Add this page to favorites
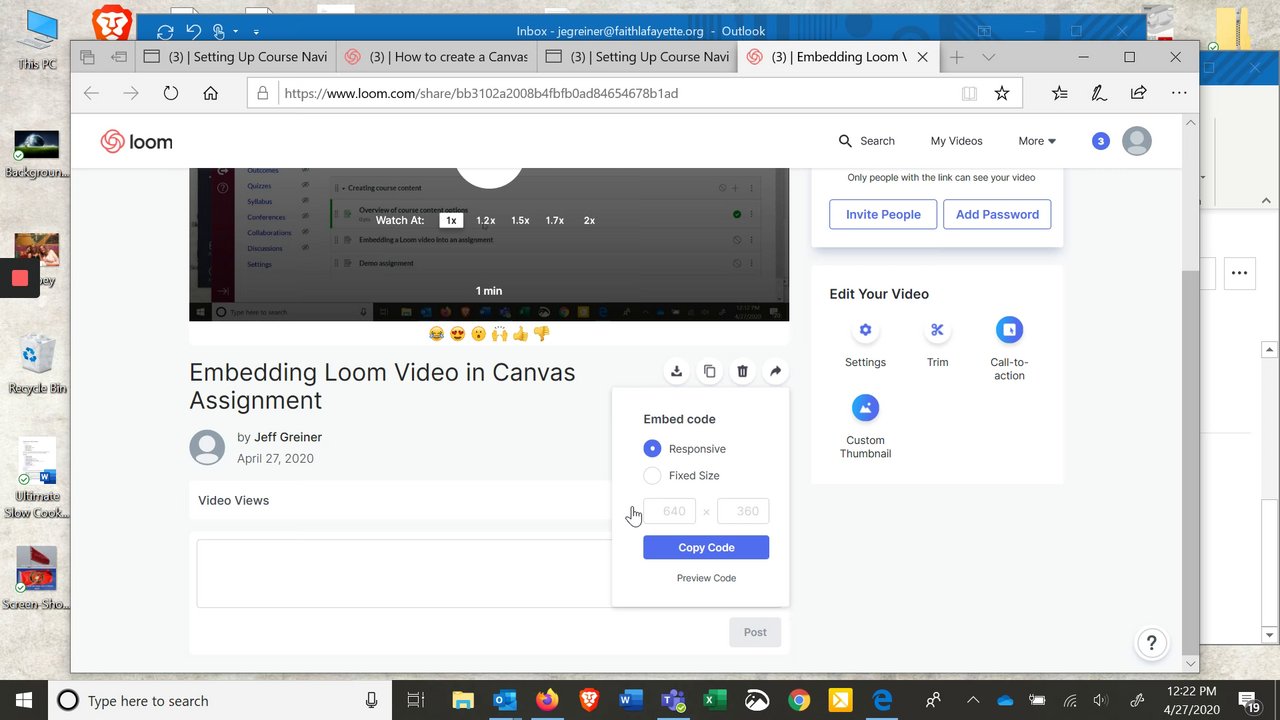Image resolution: width=1280 pixels, height=720 pixels. [1001, 93]
